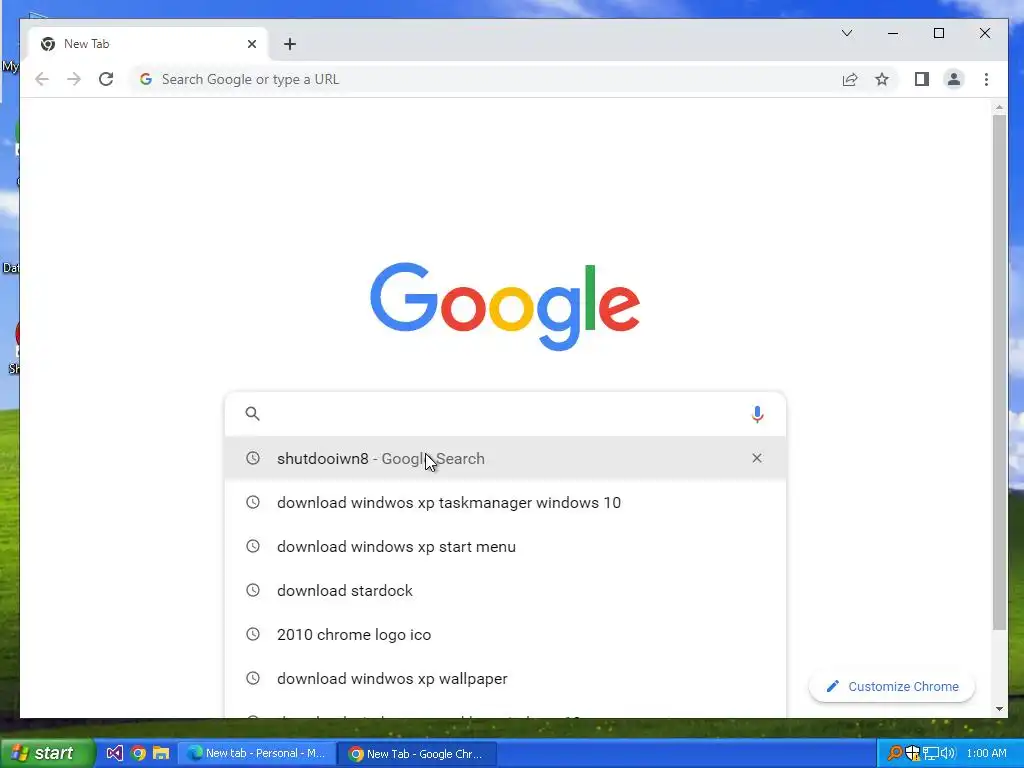Click the search magnifier tray icon
1024x768 pixels.
[895, 753]
